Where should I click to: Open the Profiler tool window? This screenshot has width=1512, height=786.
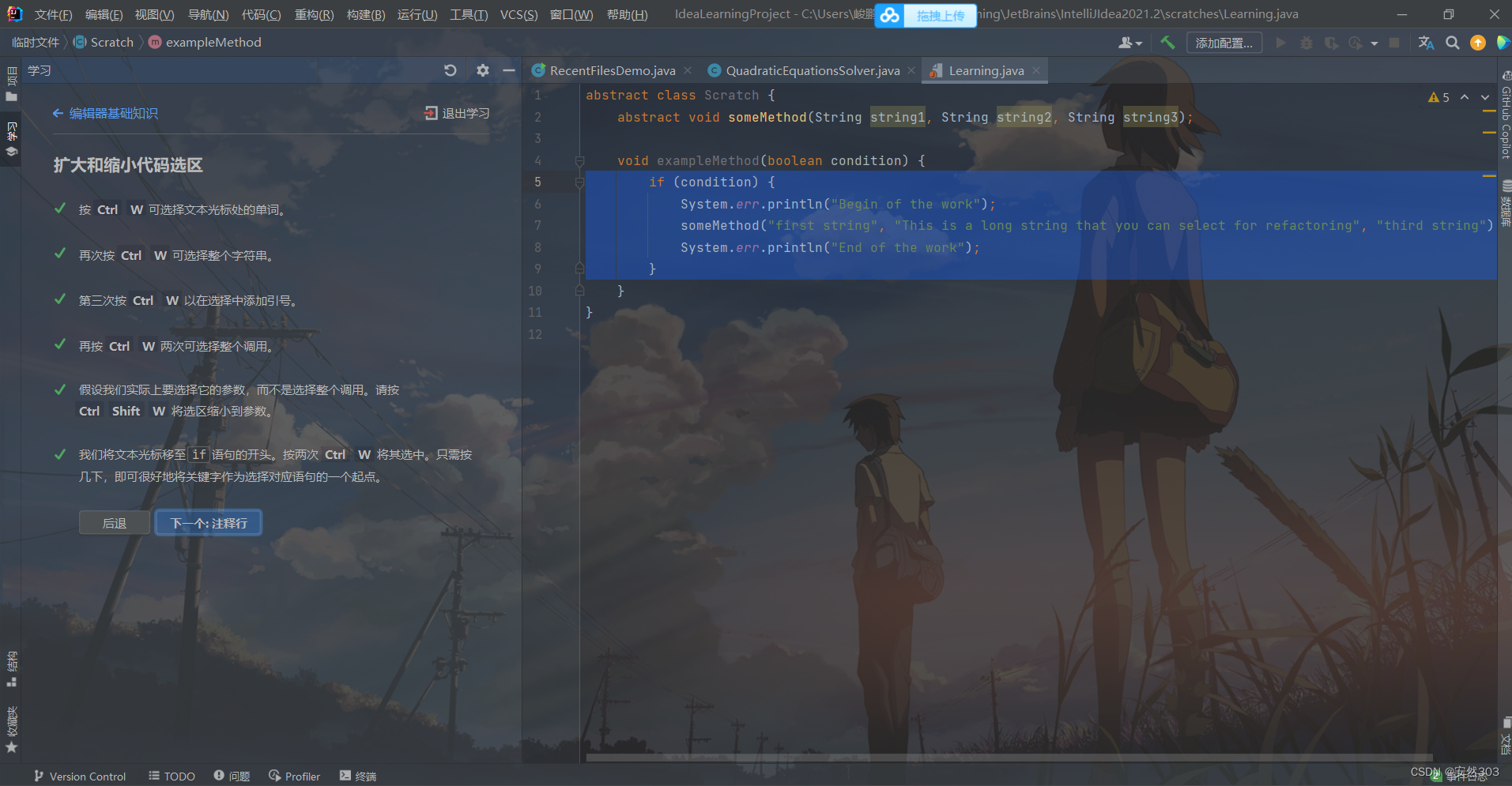(294, 776)
